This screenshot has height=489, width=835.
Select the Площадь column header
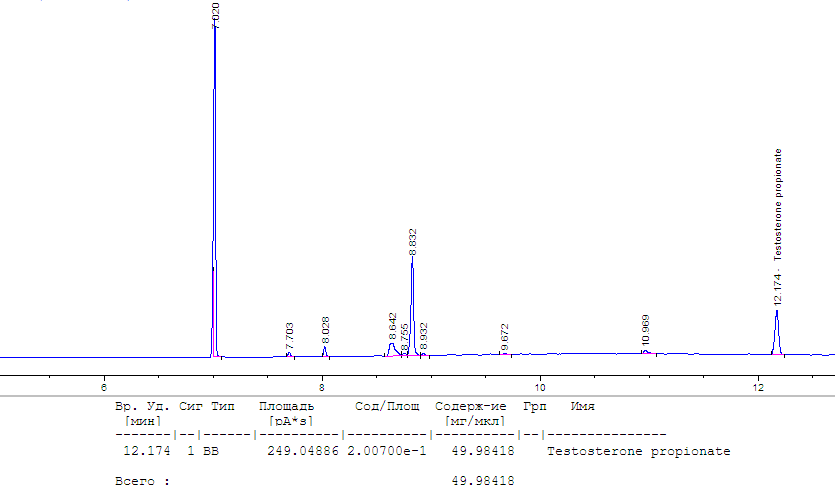286,407
